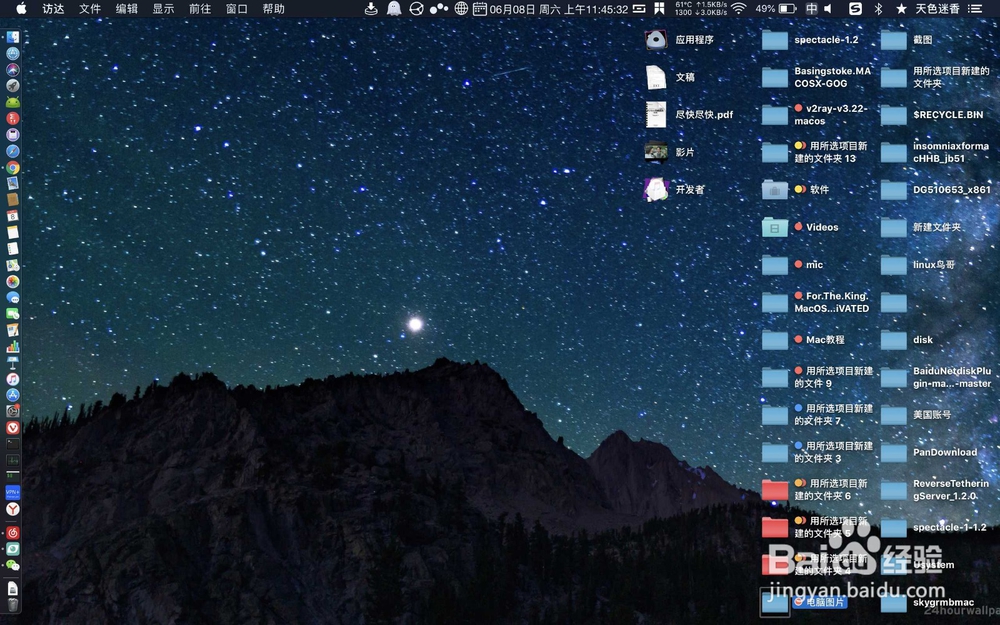Click the 天色迷香 user name
Viewport: 1000px width, 625px height.
click(x=938, y=8)
